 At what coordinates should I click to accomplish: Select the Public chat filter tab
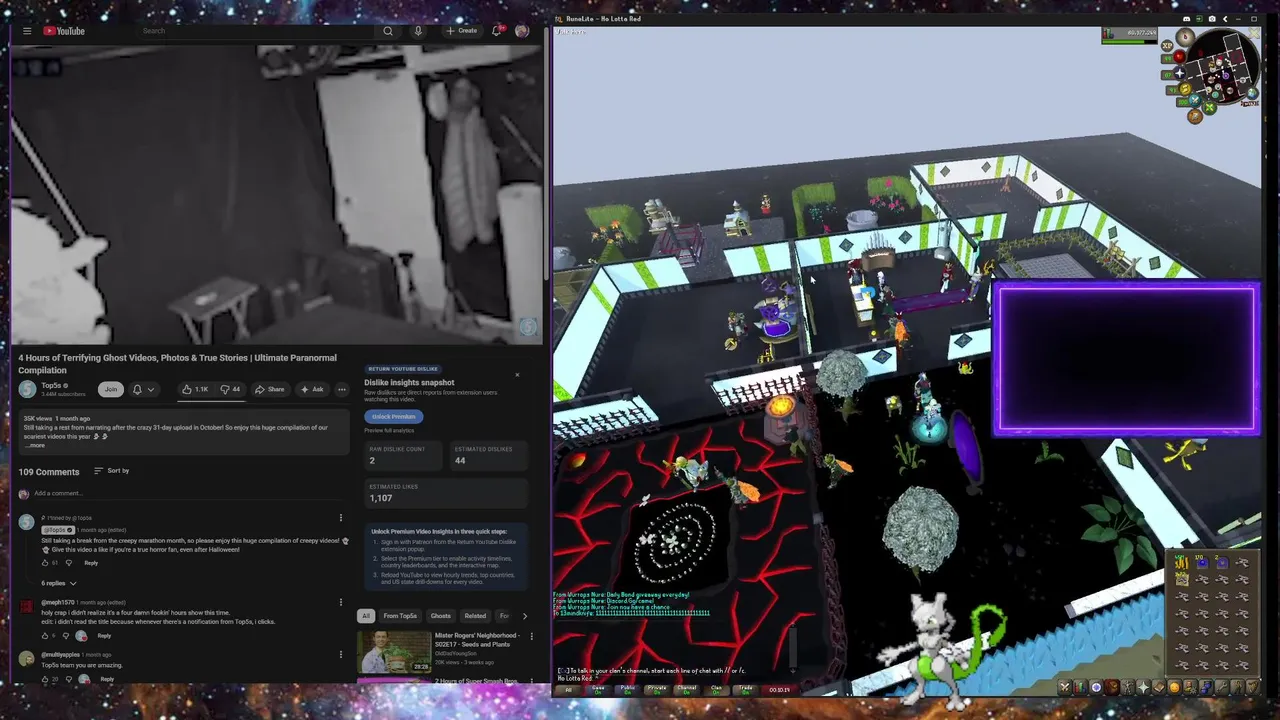(x=628, y=689)
